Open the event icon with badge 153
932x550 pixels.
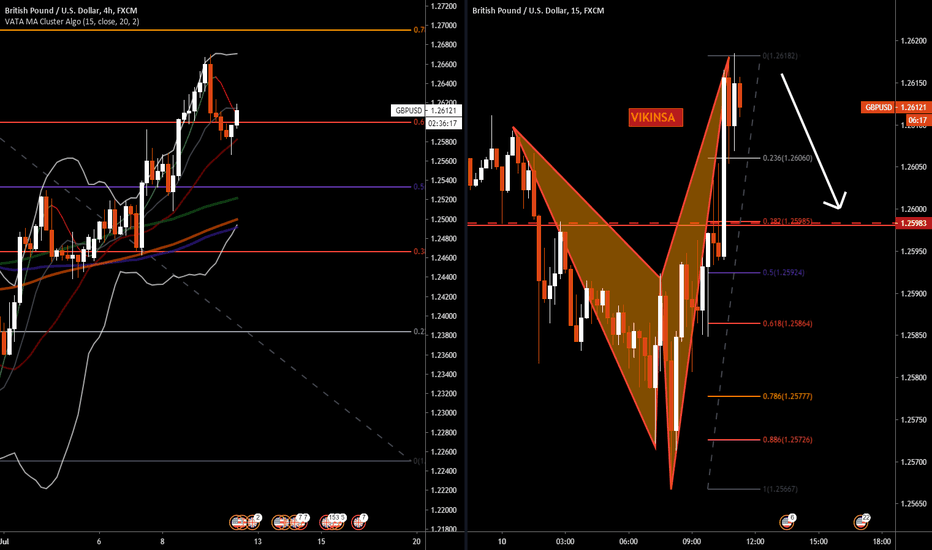330,522
